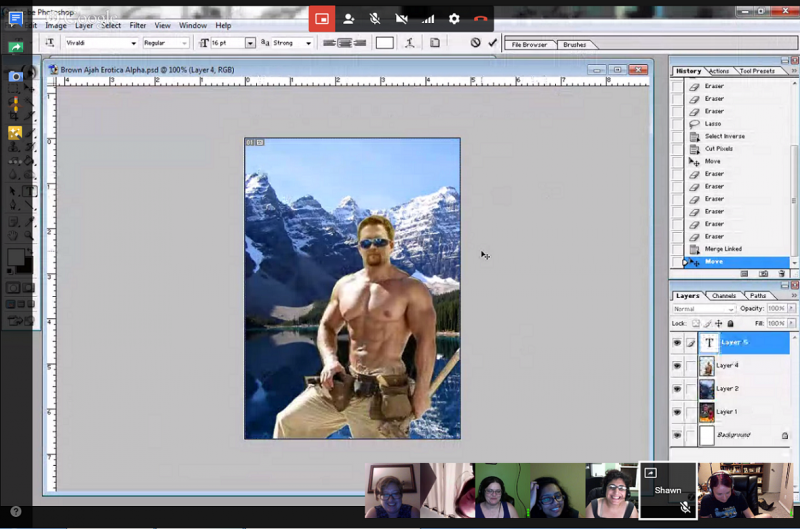Cancel text edit with the circle-slash icon

pyautogui.click(x=476, y=43)
